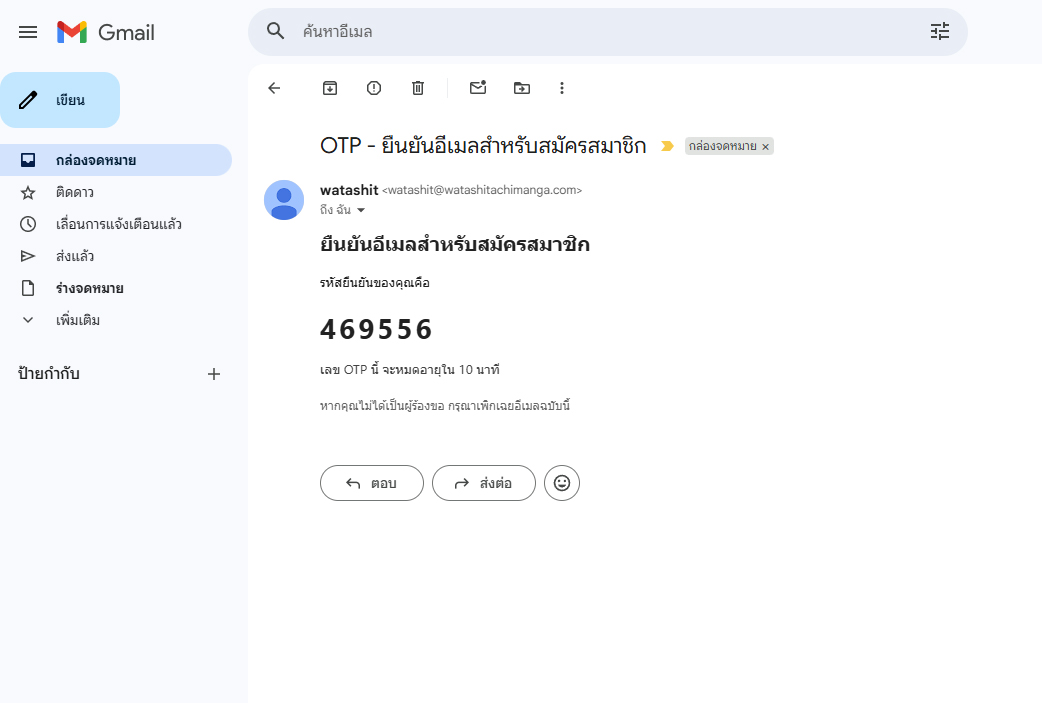Open the Move to folder icon
The width and height of the screenshot is (1042, 703).
tap(522, 88)
